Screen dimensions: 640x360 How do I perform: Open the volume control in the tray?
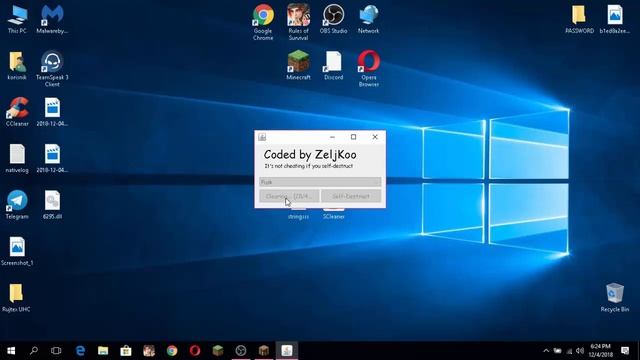pos(580,351)
